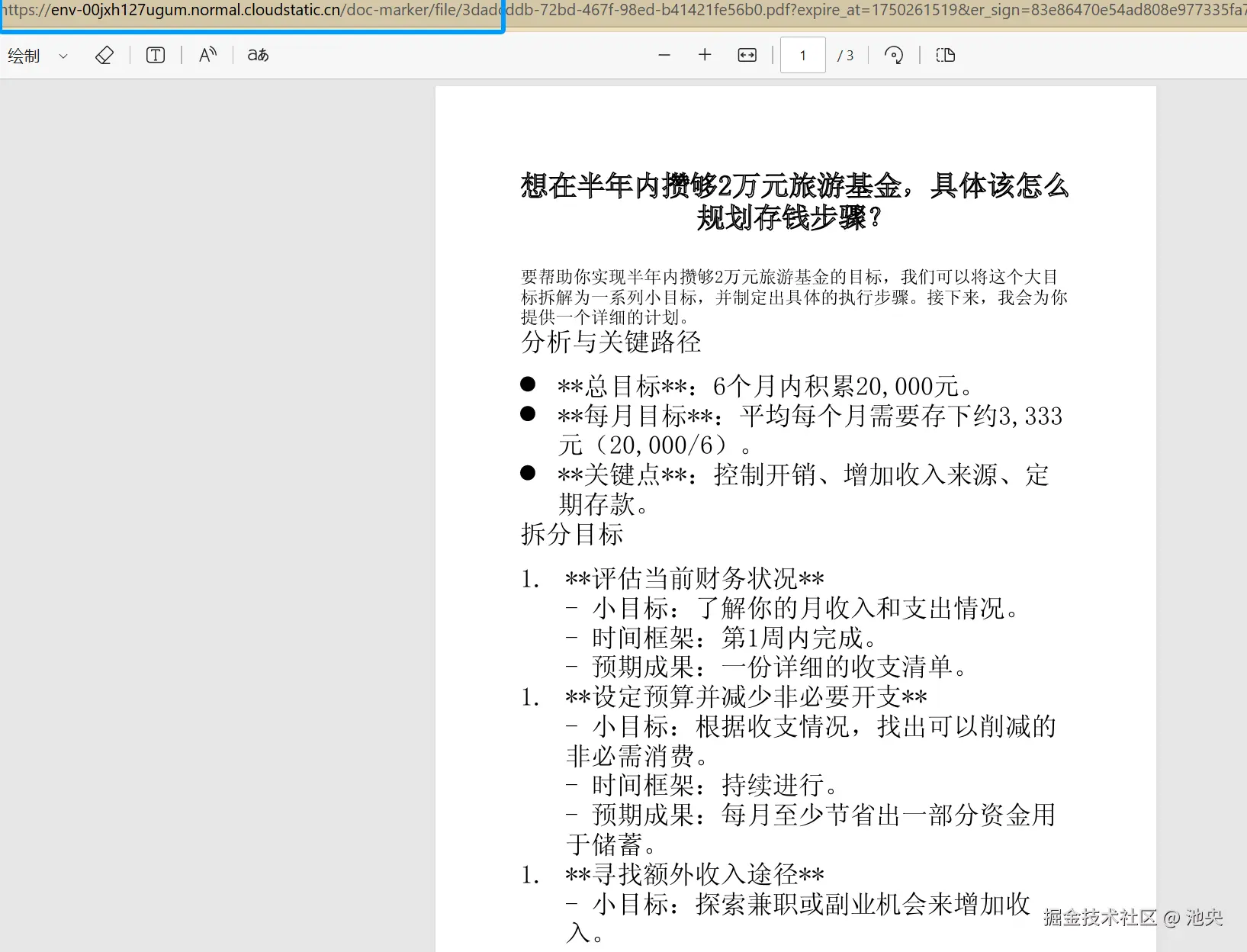The width and height of the screenshot is (1247, 952).
Task: Rotate the PDF page
Action: point(894,54)
